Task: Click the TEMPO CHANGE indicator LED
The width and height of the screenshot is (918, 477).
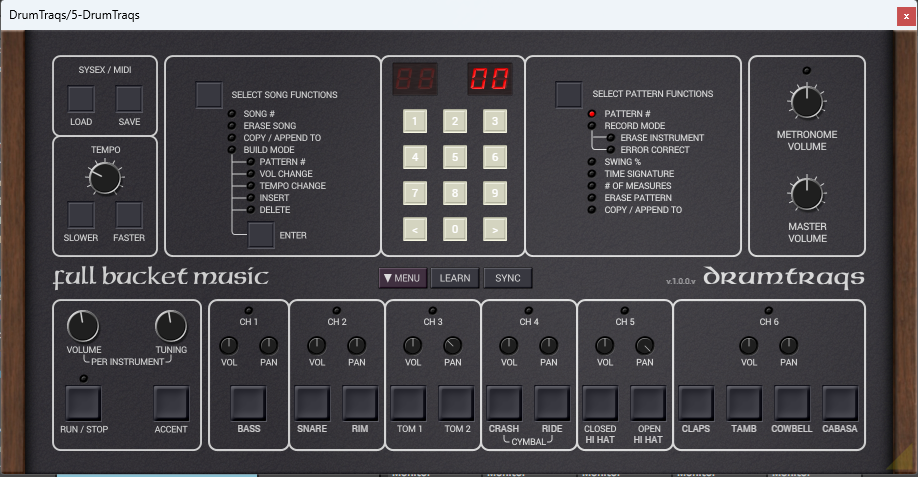Action: pos(251,186)
